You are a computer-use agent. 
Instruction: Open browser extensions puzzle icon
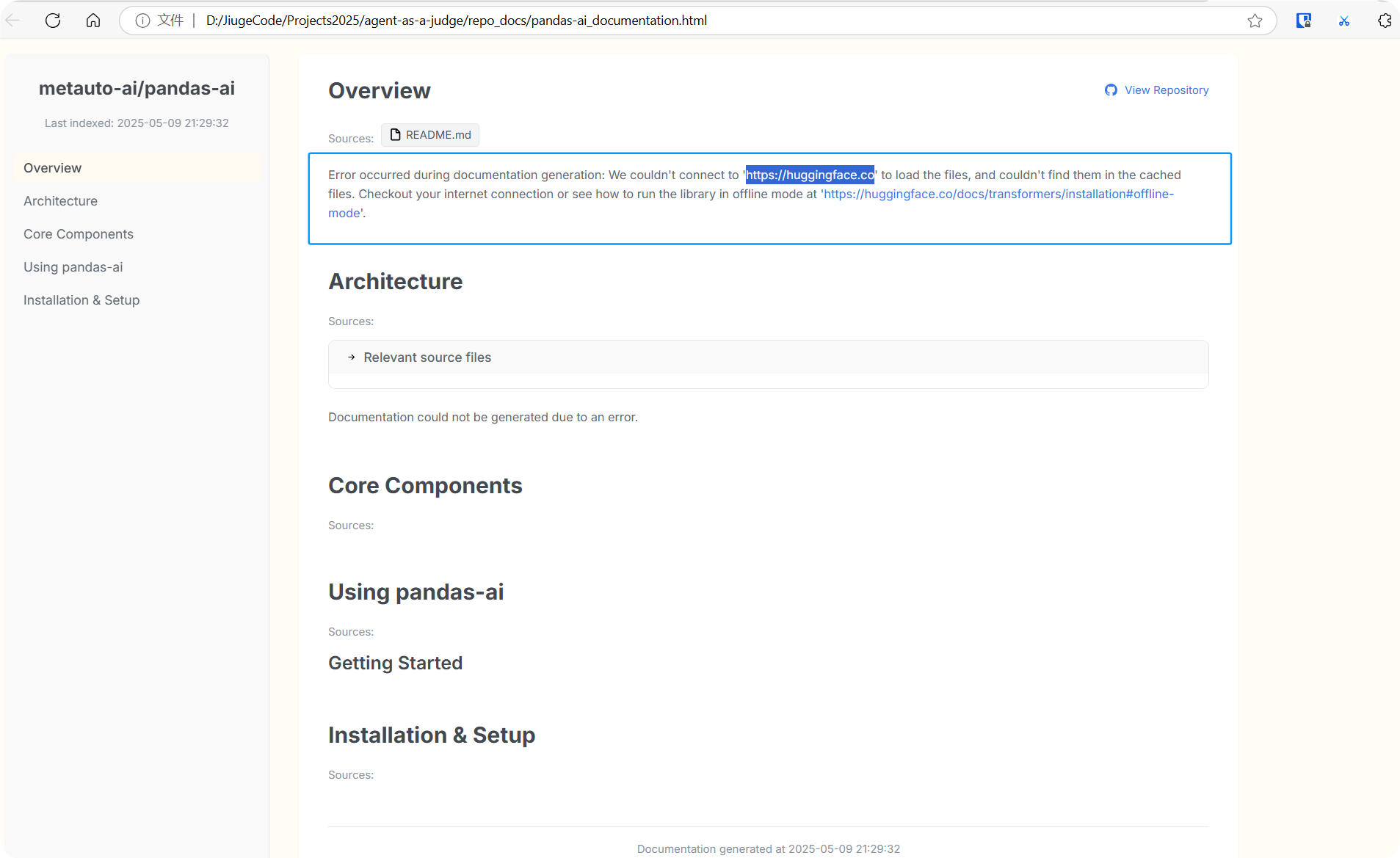click(x=1385, y=21)
